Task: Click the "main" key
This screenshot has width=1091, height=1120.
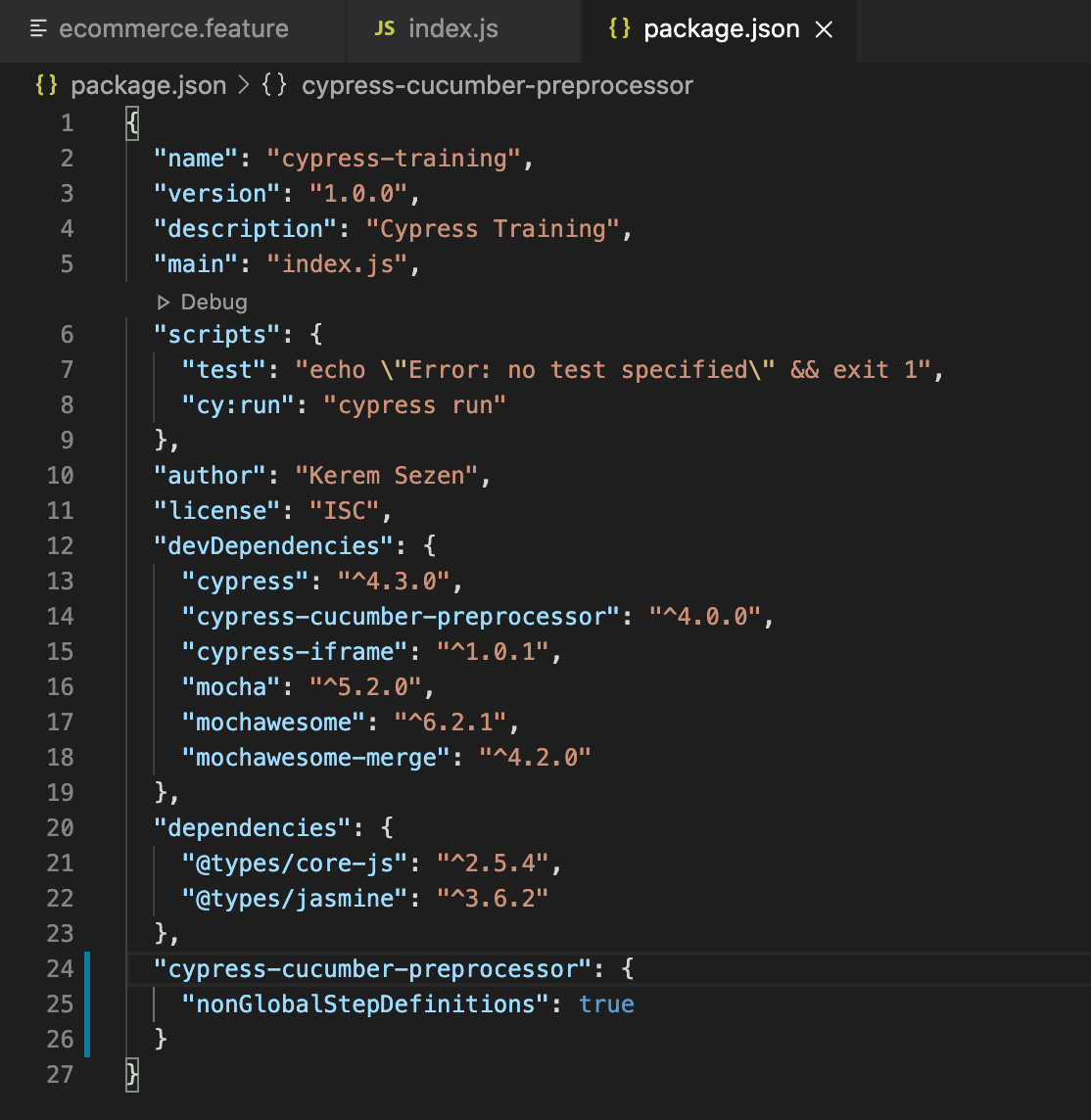Action: pos(196,264)
